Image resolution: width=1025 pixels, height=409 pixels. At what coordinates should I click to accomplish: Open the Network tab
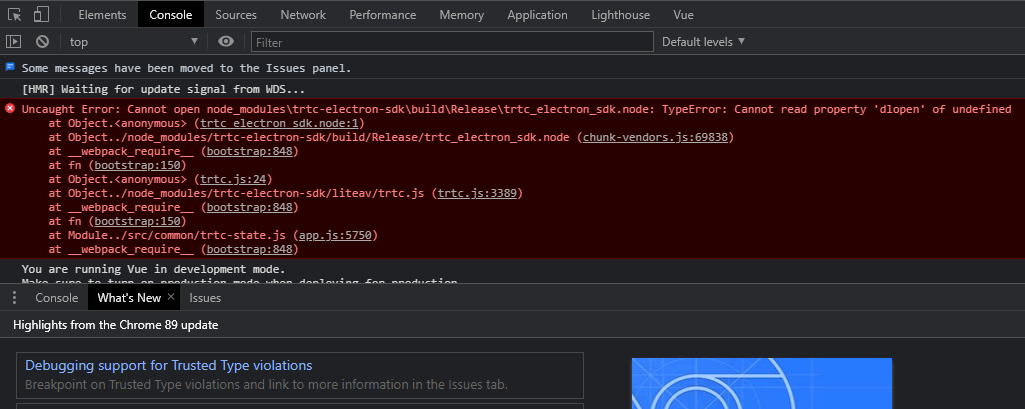(x=302, y=15)
